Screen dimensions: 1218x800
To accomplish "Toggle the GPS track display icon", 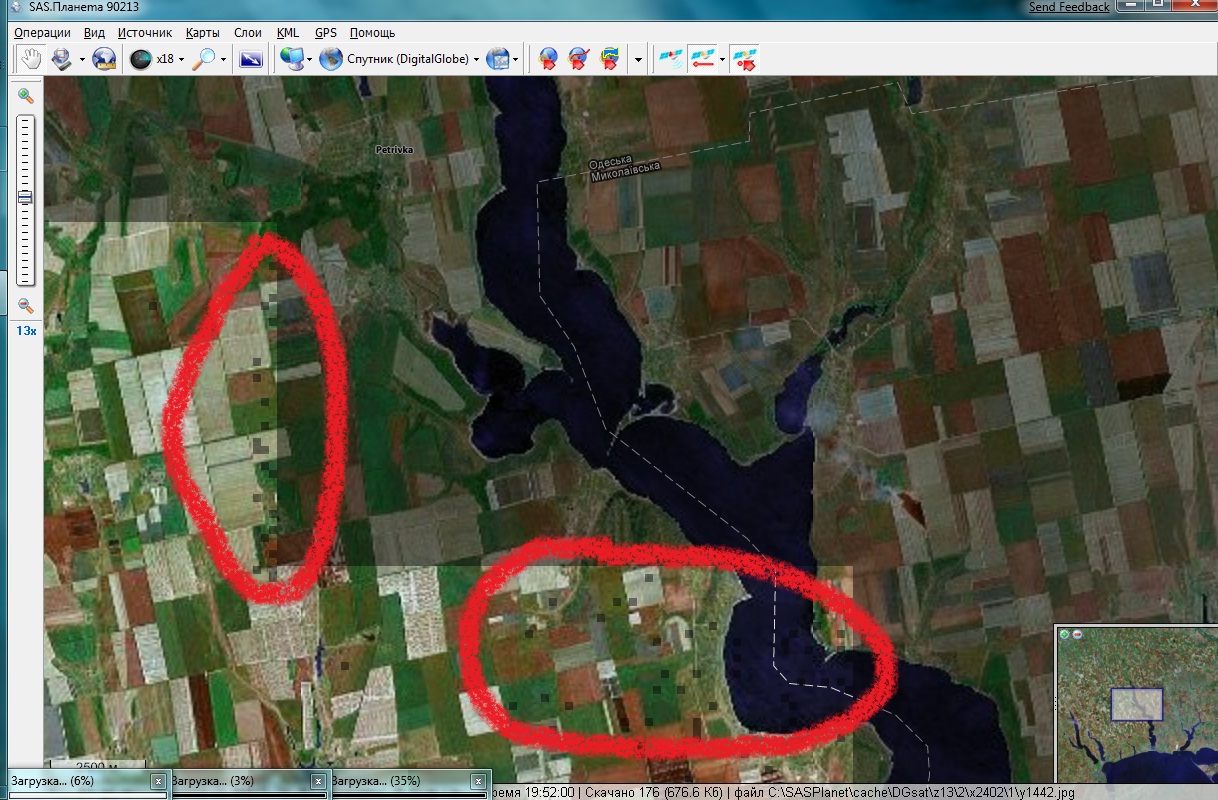I will pos(704,59).
